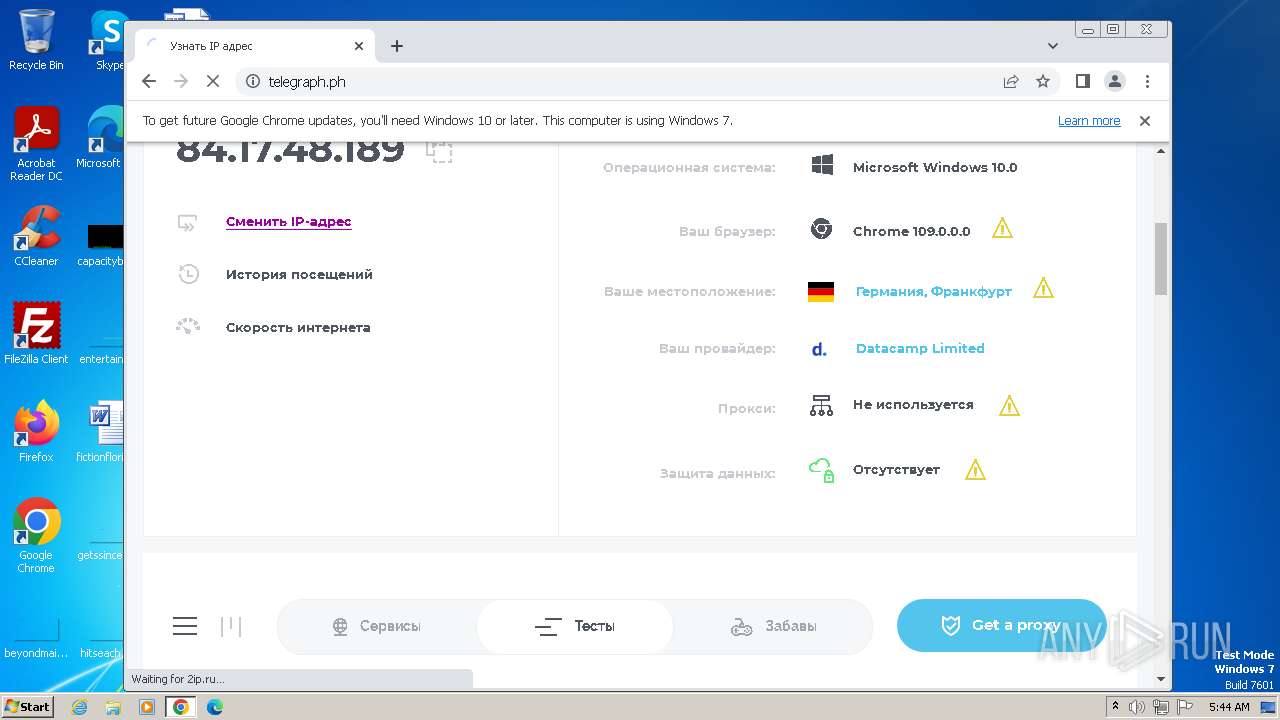The height and width of the screenshot is (720, 1280).
Task: Click the volume icon in system tray
Action: click(x=1138, y=707)
